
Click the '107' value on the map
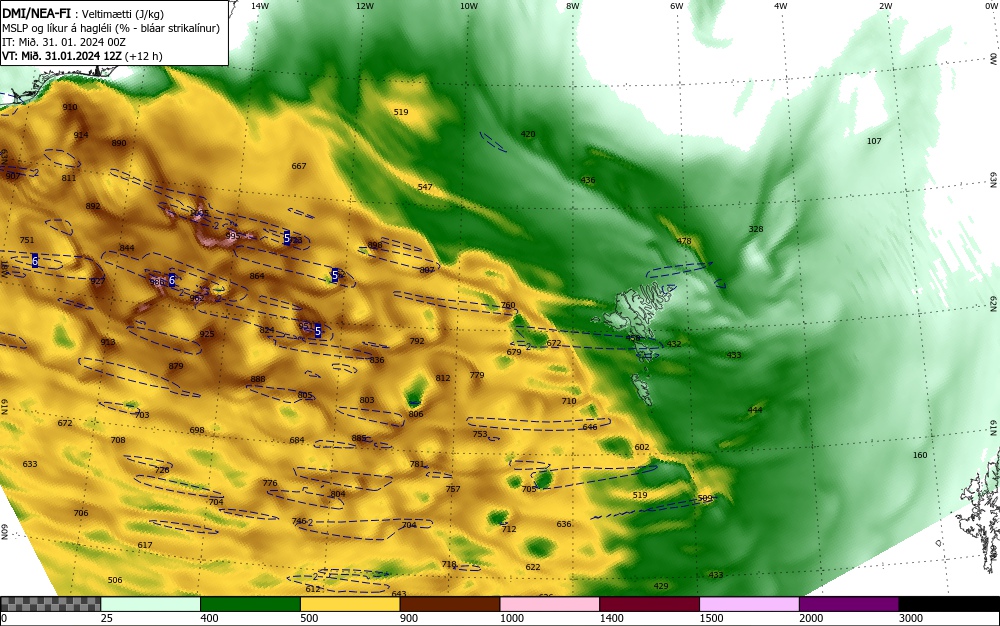tap(874, 141)
